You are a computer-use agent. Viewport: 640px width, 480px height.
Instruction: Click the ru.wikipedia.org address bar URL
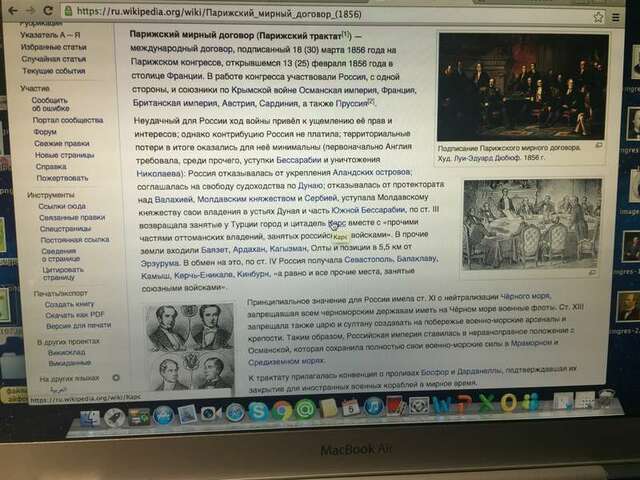219,13
